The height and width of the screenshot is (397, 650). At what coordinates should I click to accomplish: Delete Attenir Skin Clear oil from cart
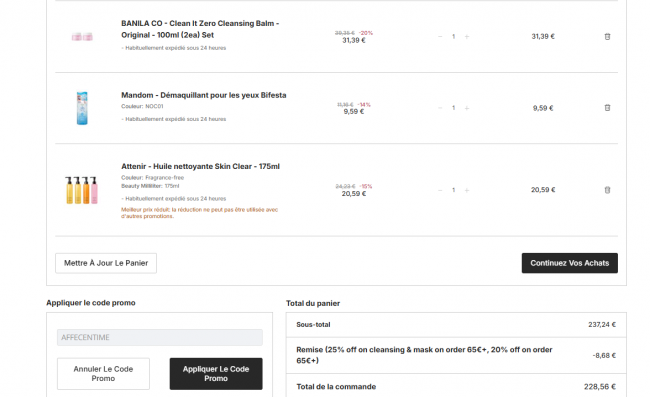tap(607, 190)
